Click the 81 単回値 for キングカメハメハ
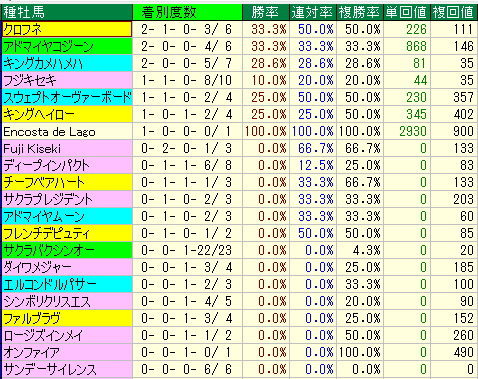This screenshot has width=478, height=379. (419, 63)
